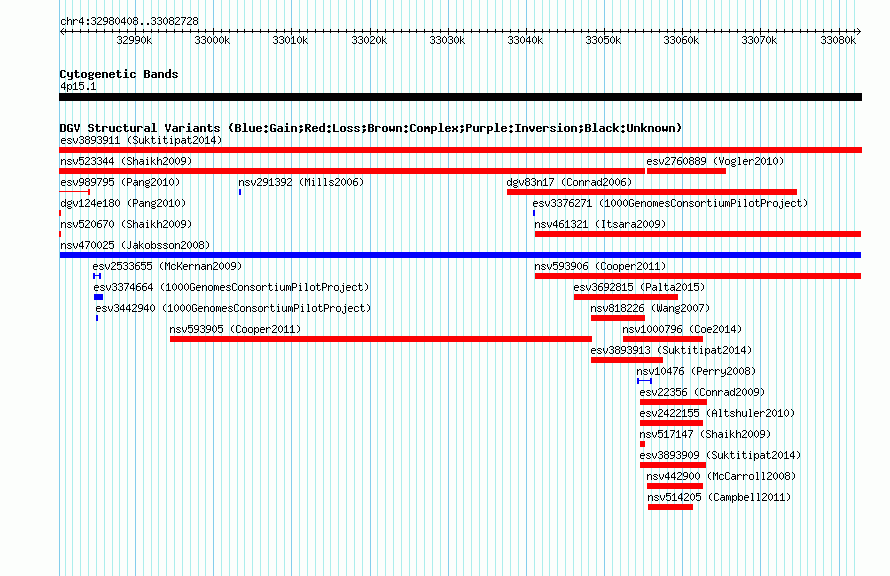Click the black 4p15.1 cytogenetic band bar
Viewport: 890px width, 576px height.
pos(460,98)
